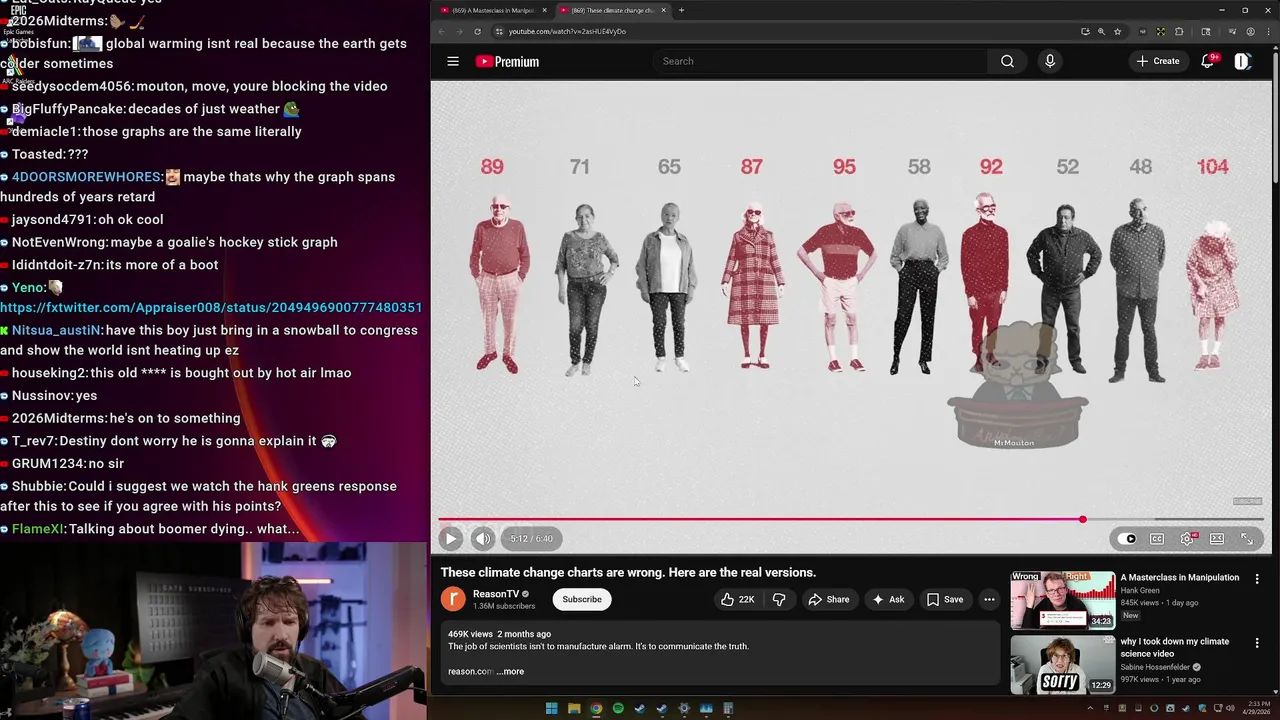Dislike the video with thumbs down
1280x720 pixels.
779,599
